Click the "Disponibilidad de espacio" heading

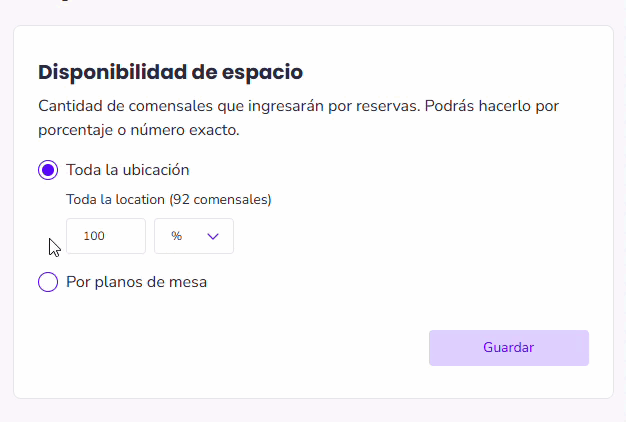[170, 72]
